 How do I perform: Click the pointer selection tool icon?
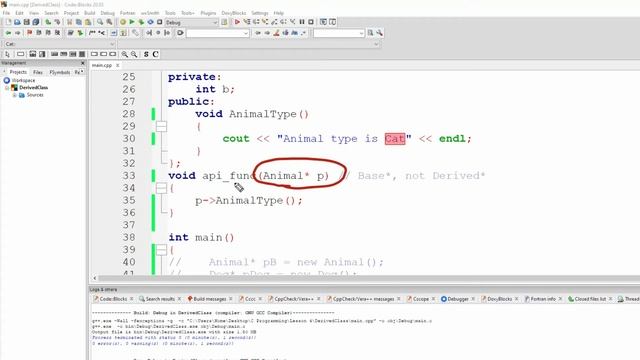(7, 54)
